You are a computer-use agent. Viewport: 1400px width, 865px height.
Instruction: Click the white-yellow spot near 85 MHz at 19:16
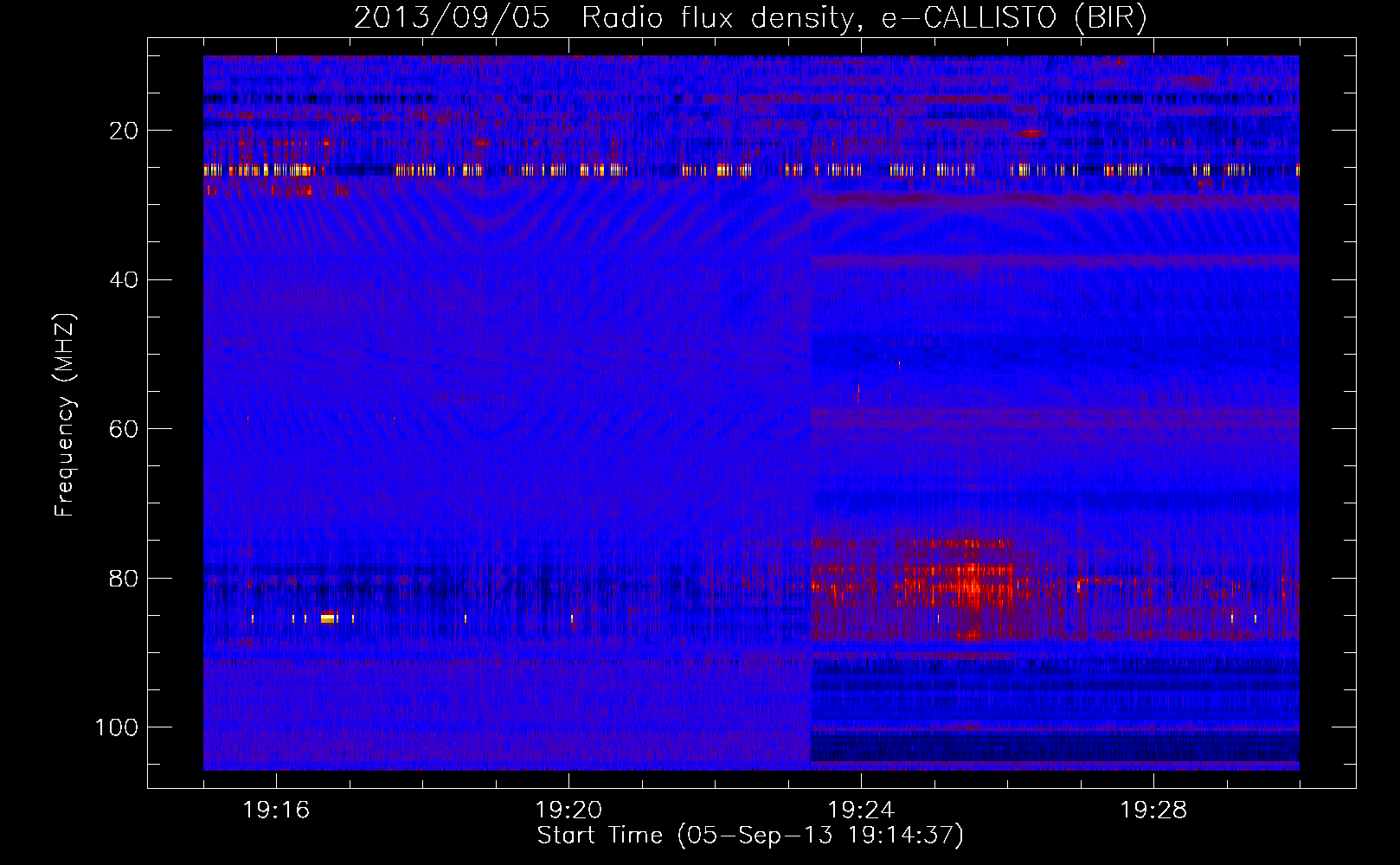click(328, 618)
